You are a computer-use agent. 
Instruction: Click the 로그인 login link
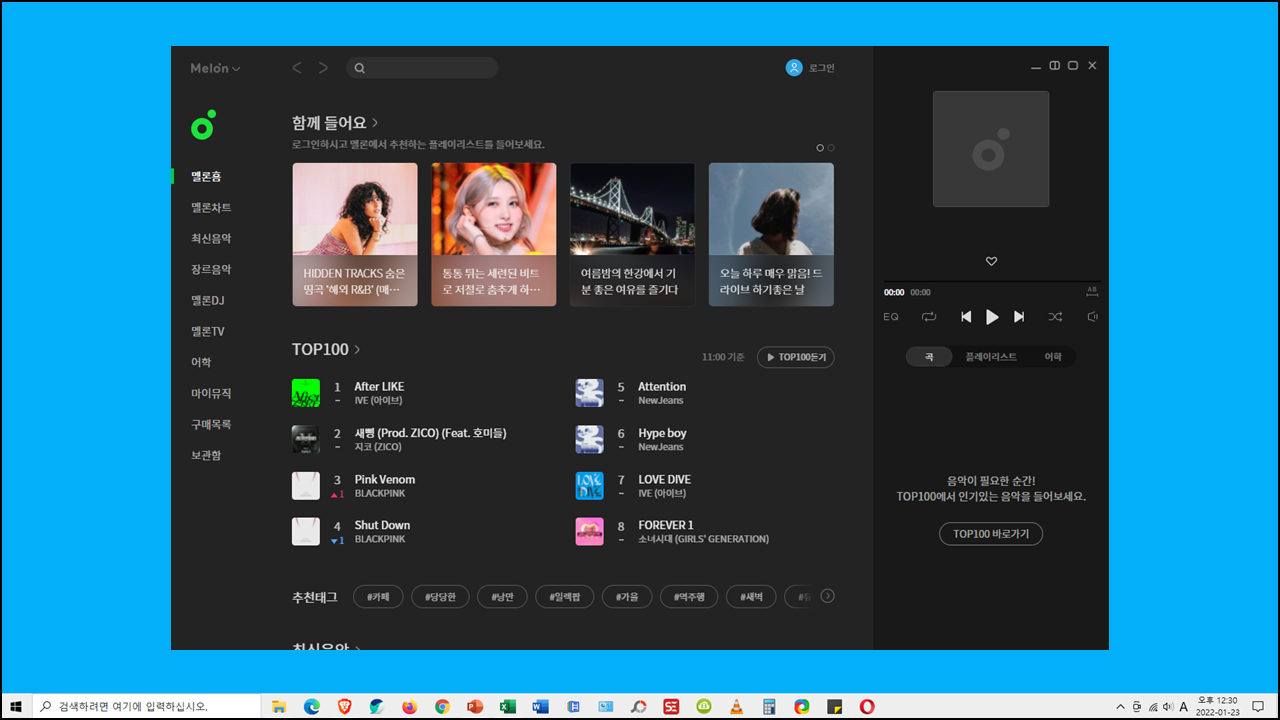pyautogui.click(x=822, y=68)
